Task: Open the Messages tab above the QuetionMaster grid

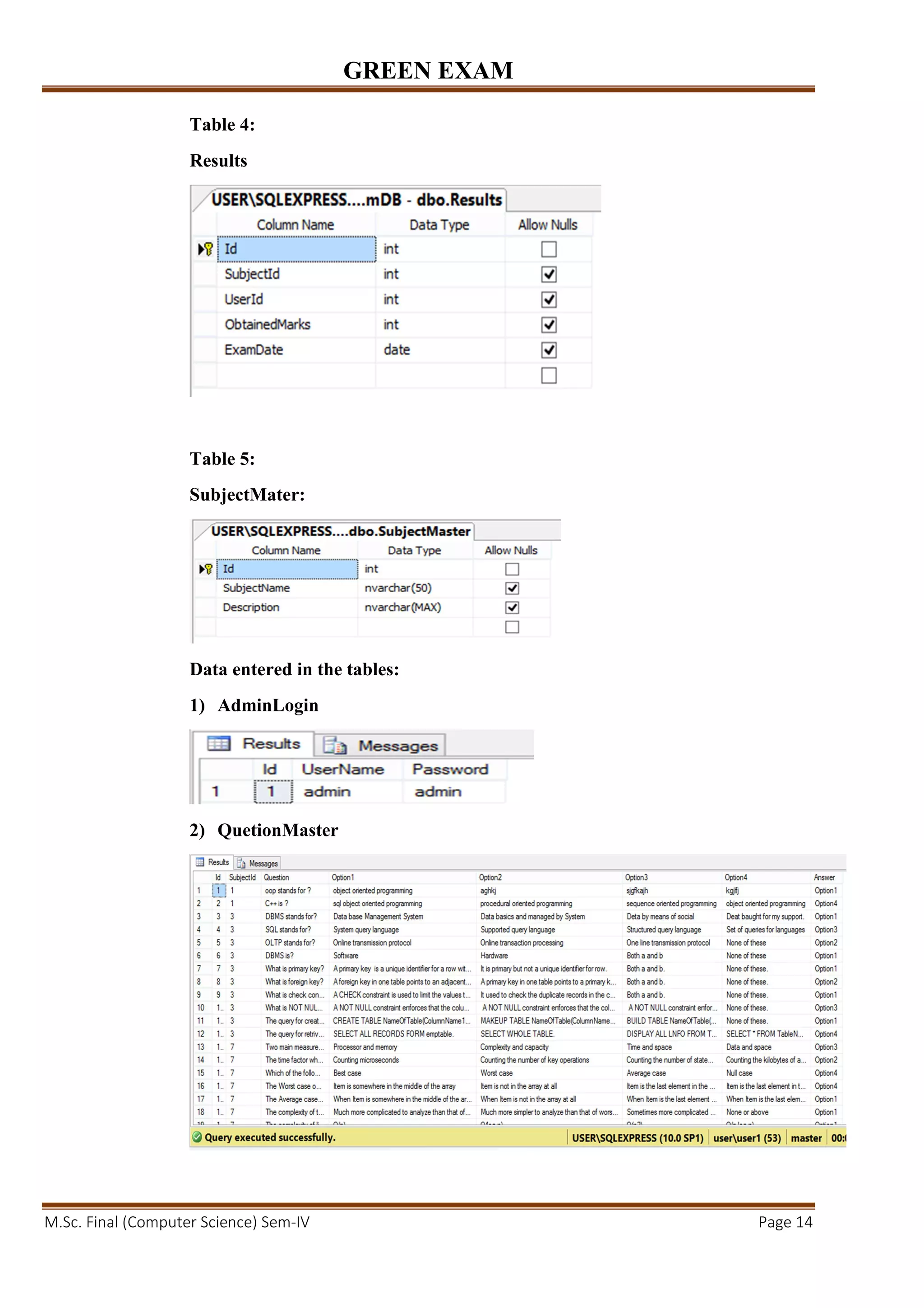Action: (x=257, y=863)
